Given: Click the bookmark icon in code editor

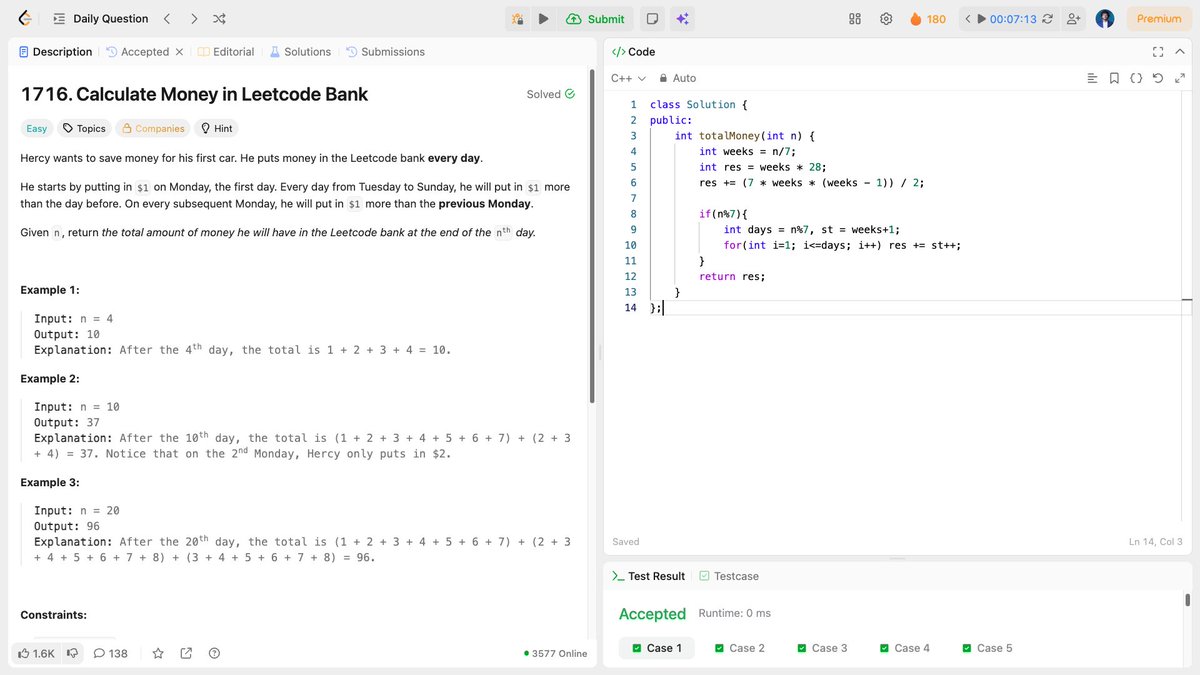Looking at the screenshot, I should 1114,78.
